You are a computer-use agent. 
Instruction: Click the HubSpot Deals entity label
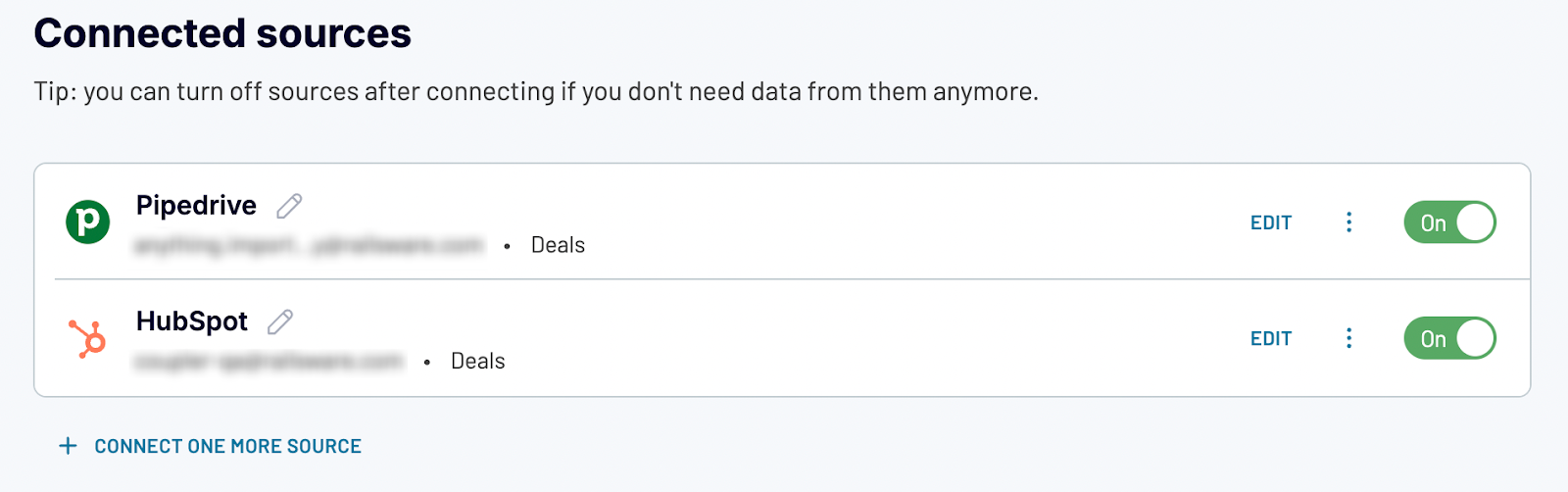[477, 361]
